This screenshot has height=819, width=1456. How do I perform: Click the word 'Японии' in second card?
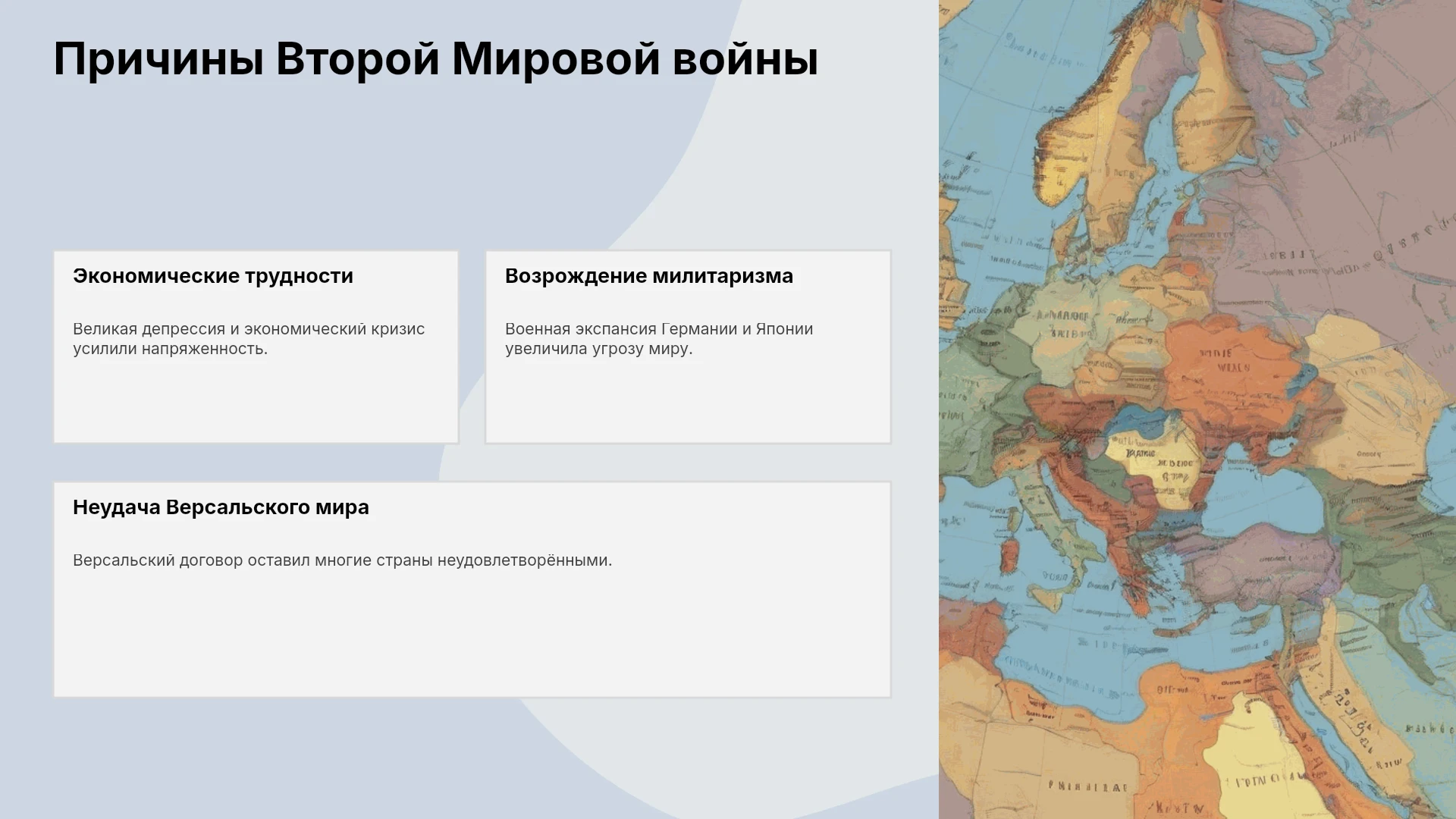[784, 329]
